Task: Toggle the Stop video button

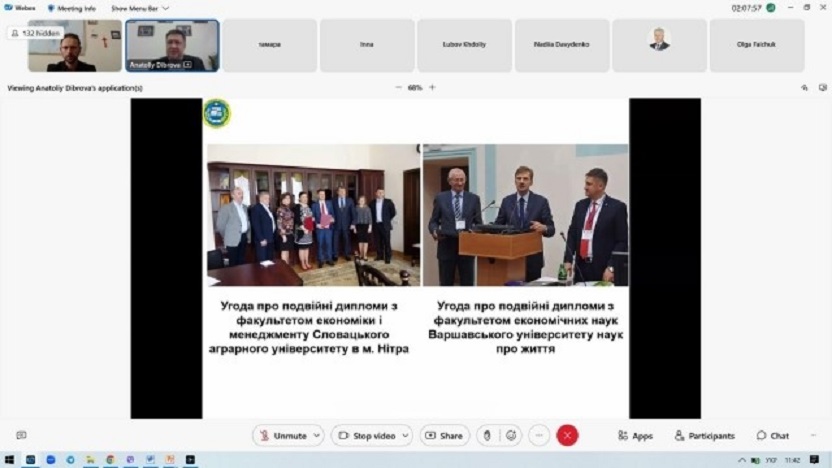Action: tap(367, 436)
